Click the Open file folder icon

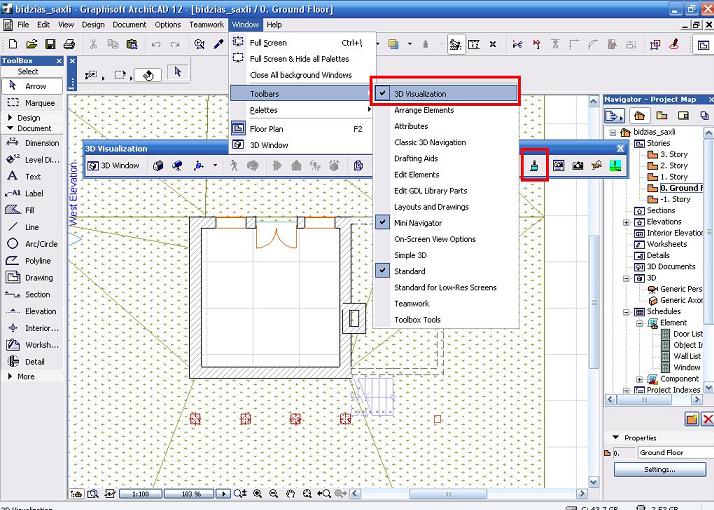click(x=31, y=44)
